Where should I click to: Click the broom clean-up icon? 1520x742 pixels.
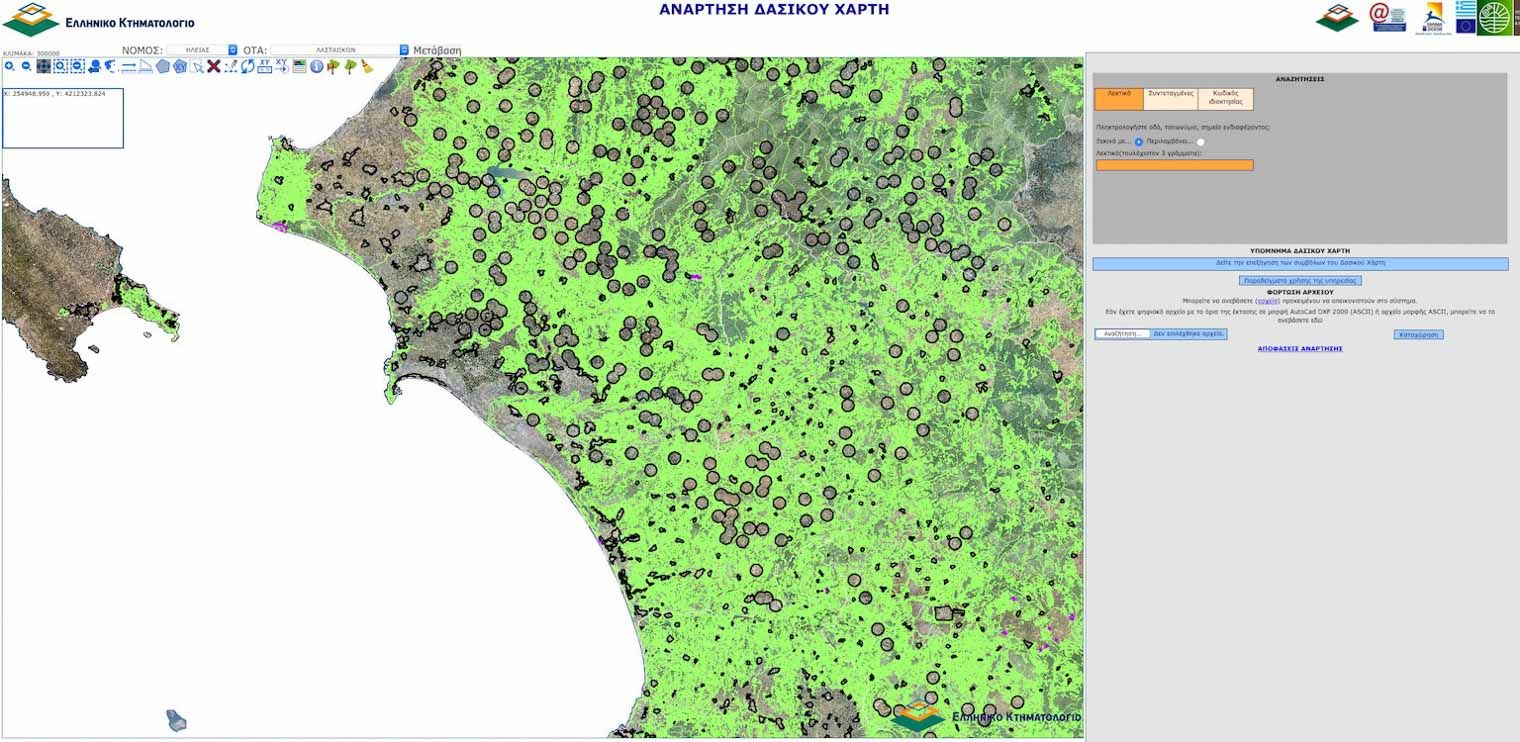pos(367,67)
